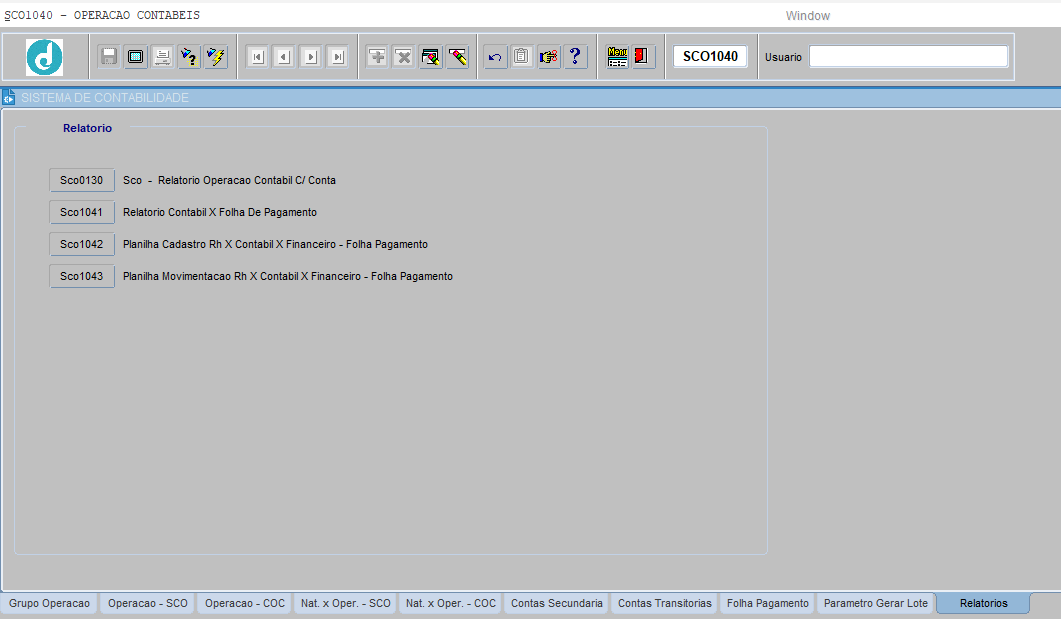
Task: Click the green plus insert record icon
Action: [377, 57]
